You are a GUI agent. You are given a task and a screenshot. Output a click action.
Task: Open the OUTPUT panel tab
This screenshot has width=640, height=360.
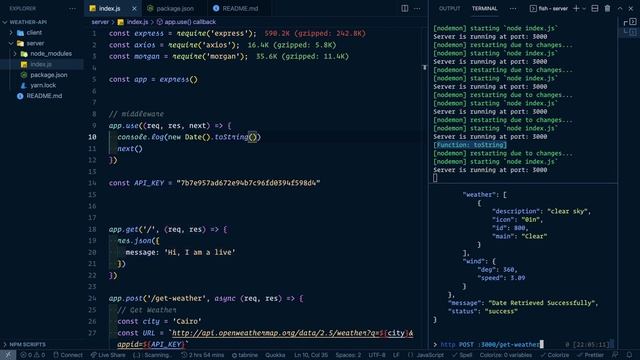click(x=449, y=8)
